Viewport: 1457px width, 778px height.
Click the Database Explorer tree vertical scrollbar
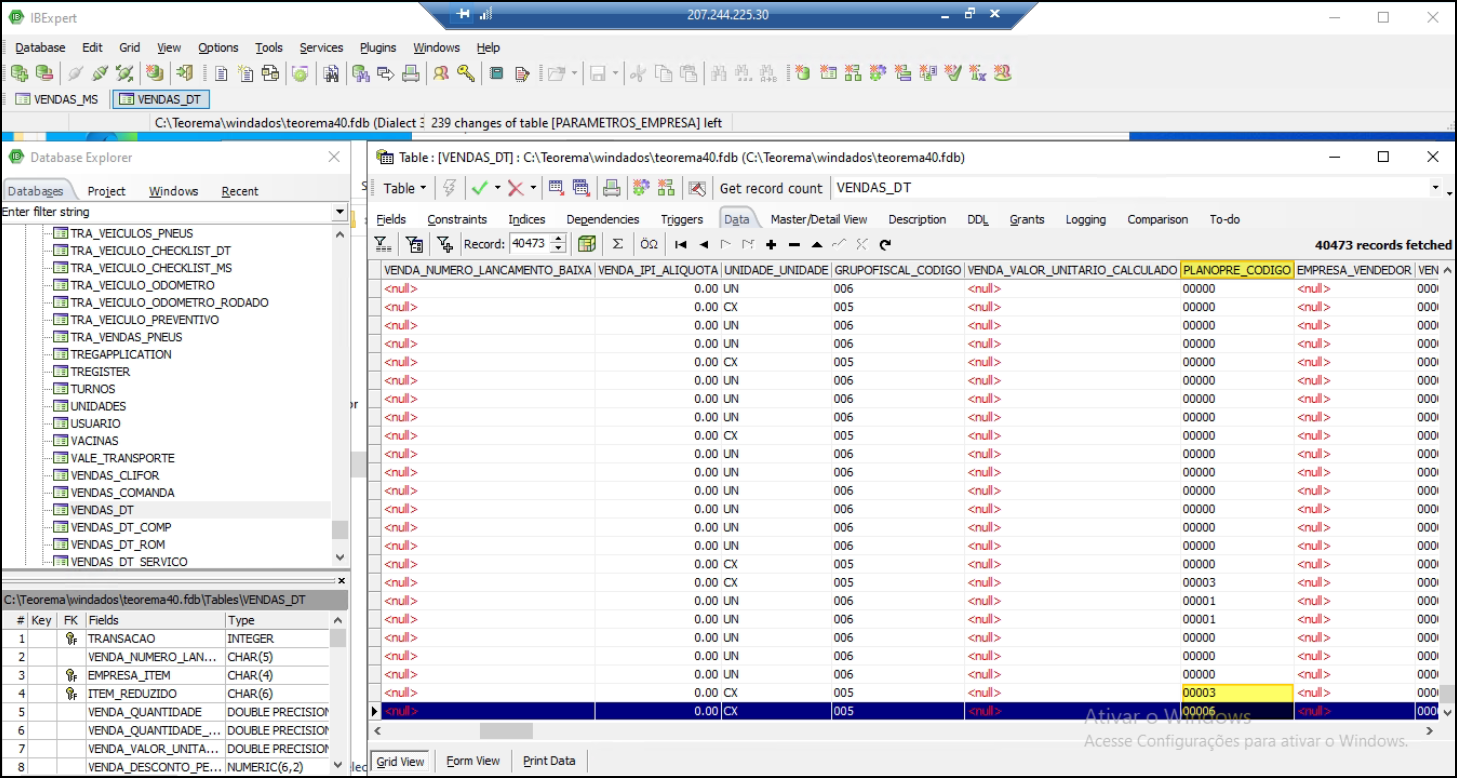point(340,395)
